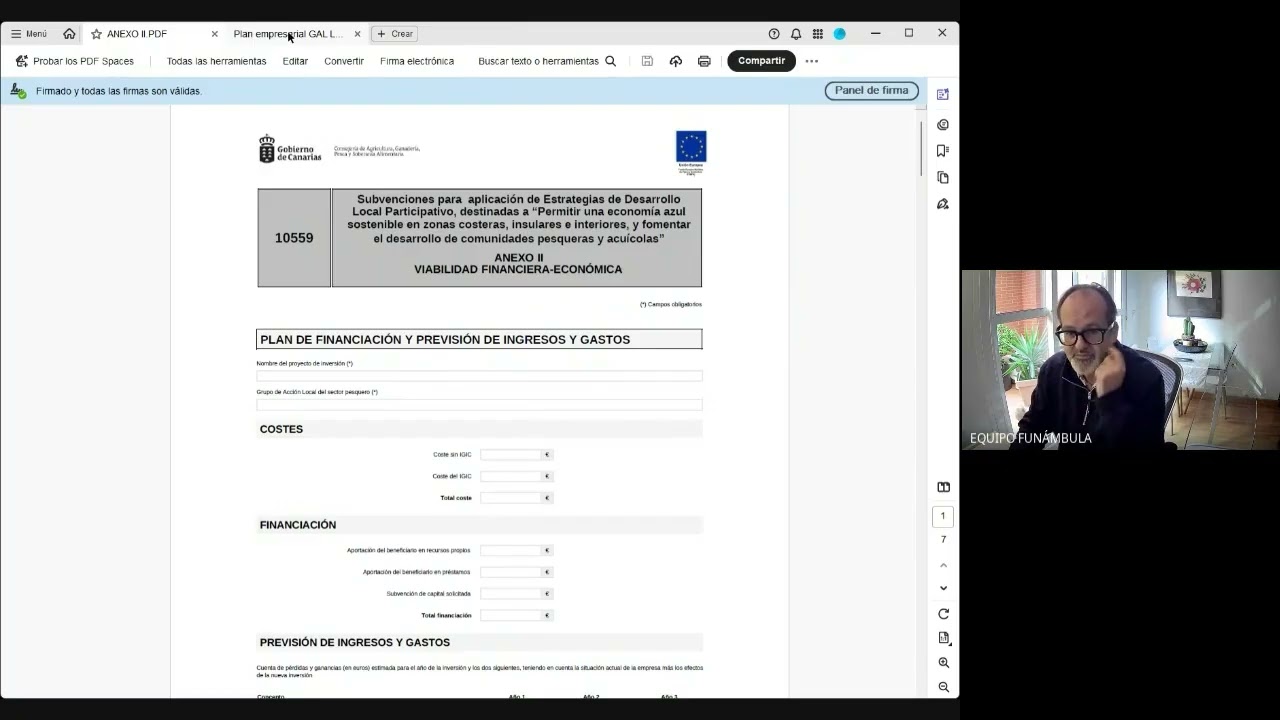
Task: Switch to Plan empresarial GAL tab
Action: [x=288, y=34]
